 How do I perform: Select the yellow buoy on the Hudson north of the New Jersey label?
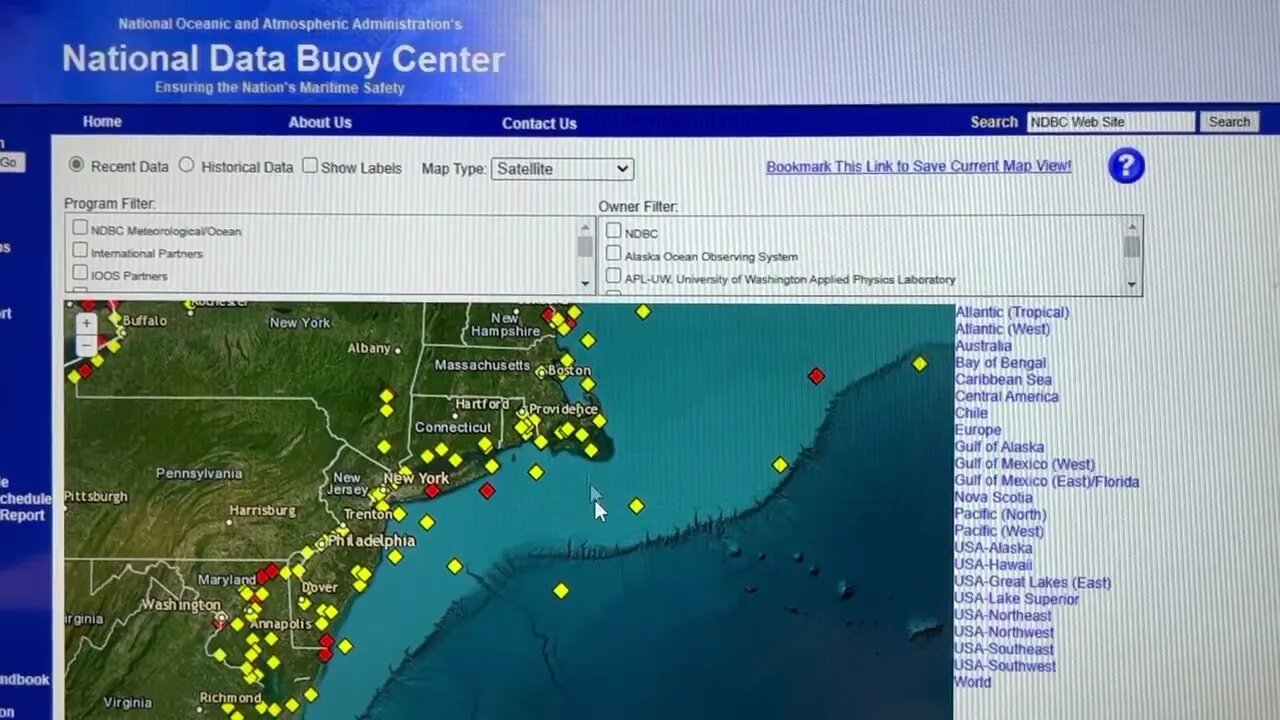(x=383, y=446)
